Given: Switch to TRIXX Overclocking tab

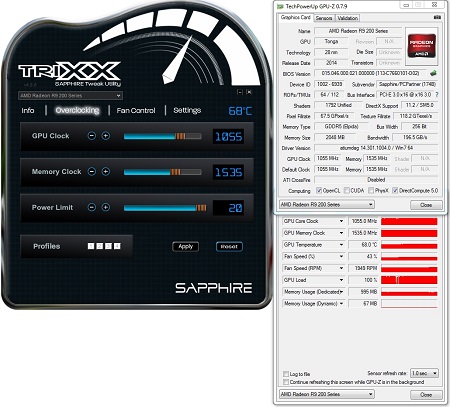Looking at the screenshot, I should 77,110.
